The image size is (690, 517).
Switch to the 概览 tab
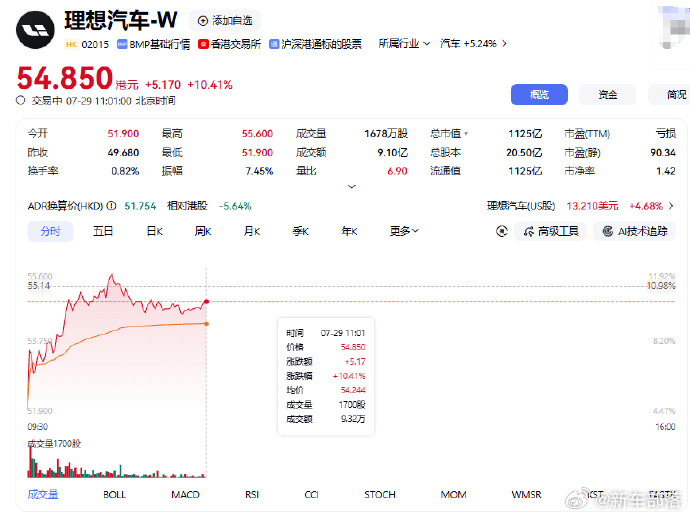pyautogui.click(x=539, y=94)
